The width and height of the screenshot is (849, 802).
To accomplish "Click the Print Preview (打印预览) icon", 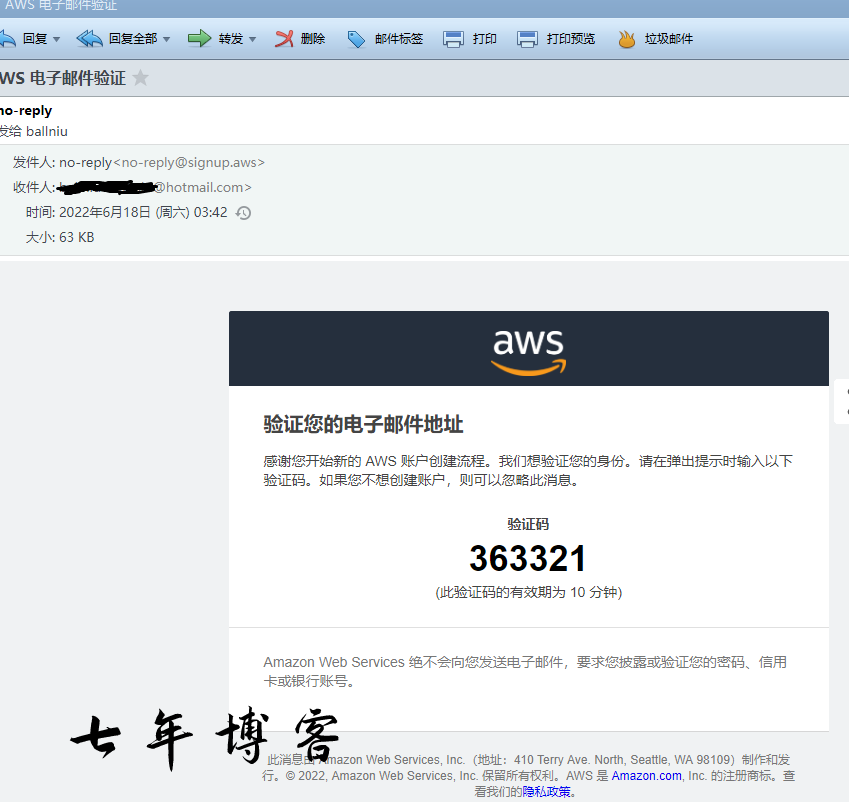I will tap(527, 39).
